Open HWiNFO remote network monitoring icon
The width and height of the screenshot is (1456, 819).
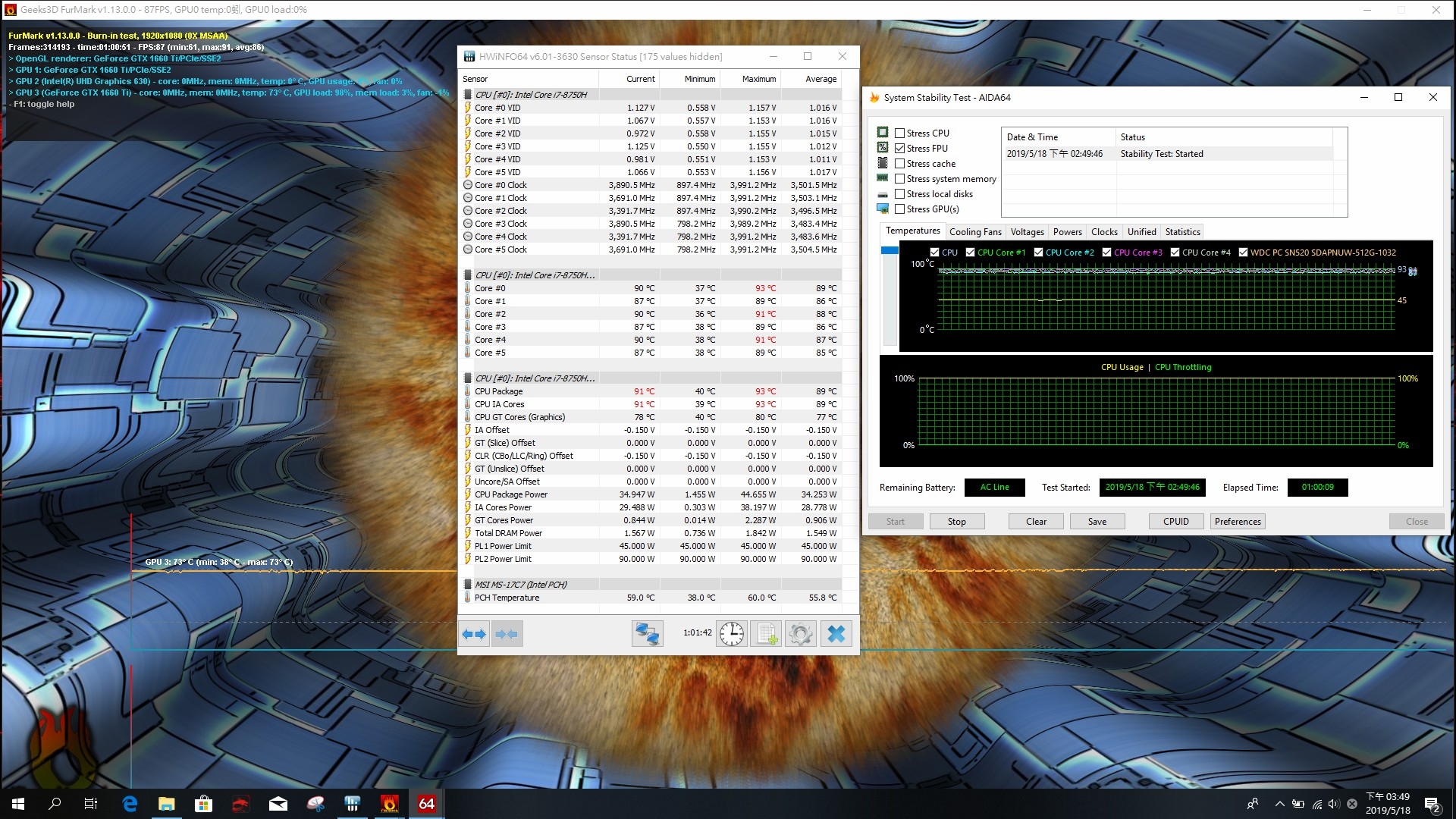tap(647, 634)
